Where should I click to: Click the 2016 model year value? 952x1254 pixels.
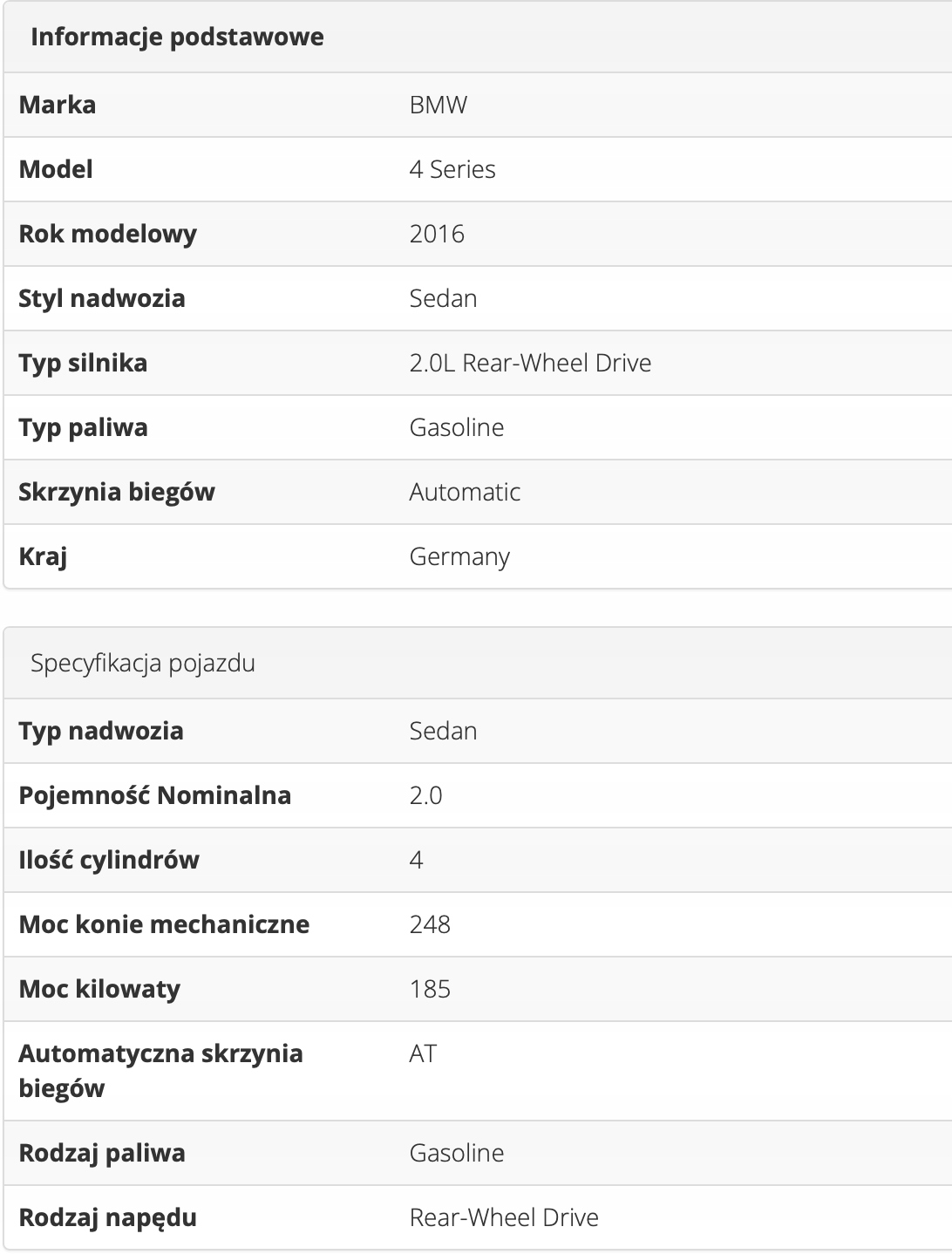437,235
